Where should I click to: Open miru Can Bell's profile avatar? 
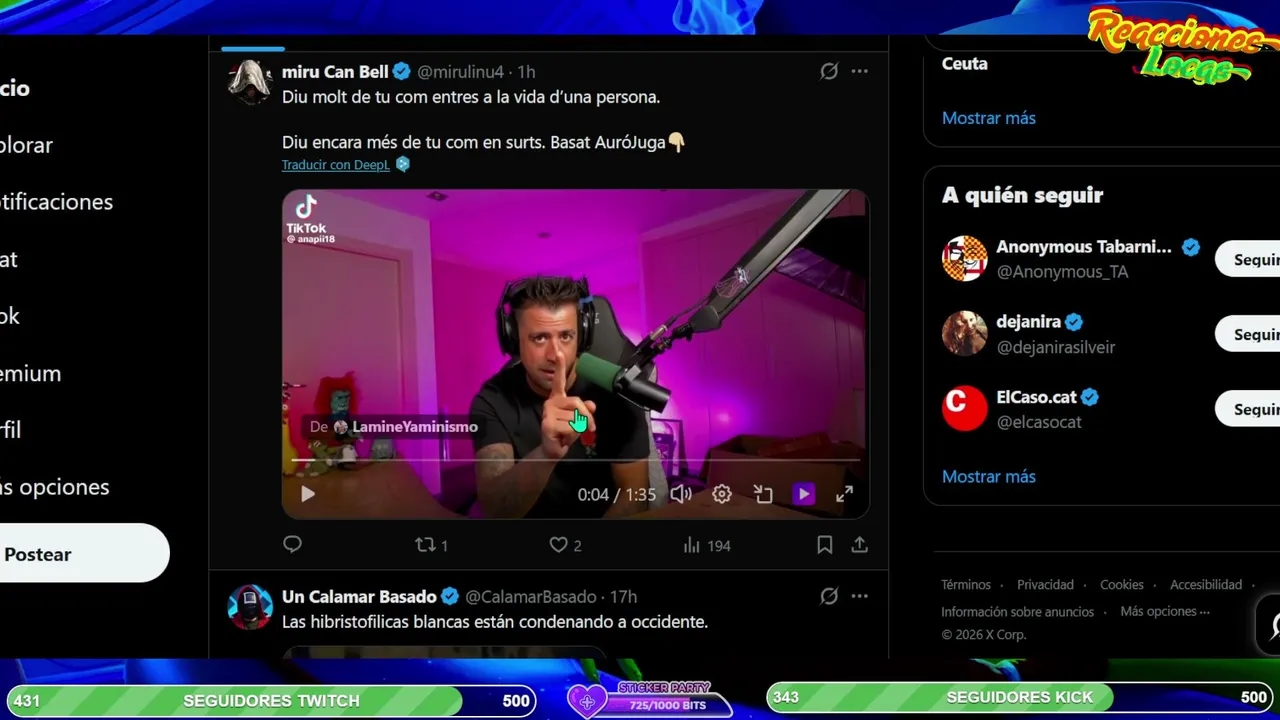(250, 82)
